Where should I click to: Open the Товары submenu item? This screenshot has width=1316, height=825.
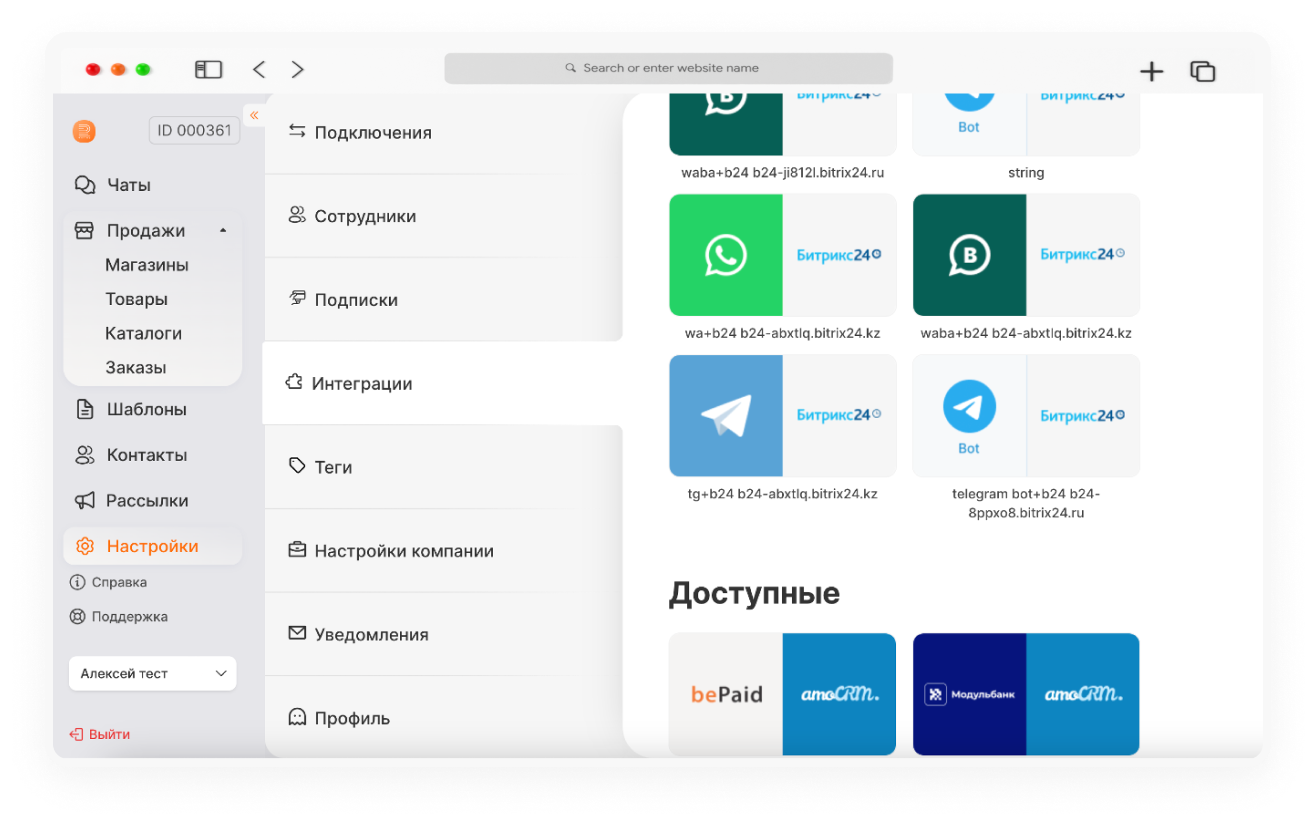pos(136,299)
